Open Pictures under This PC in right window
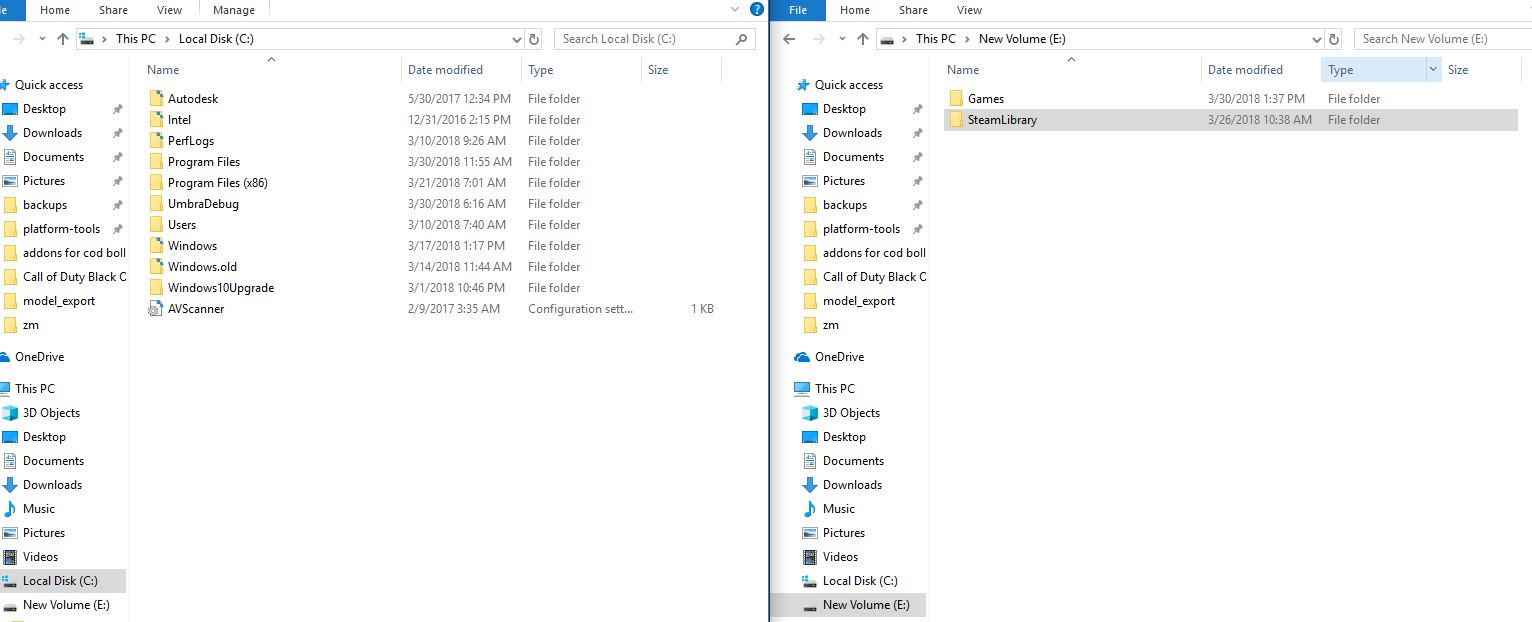This screenshot has width=1532, height=622. click(x=844, y=533)
